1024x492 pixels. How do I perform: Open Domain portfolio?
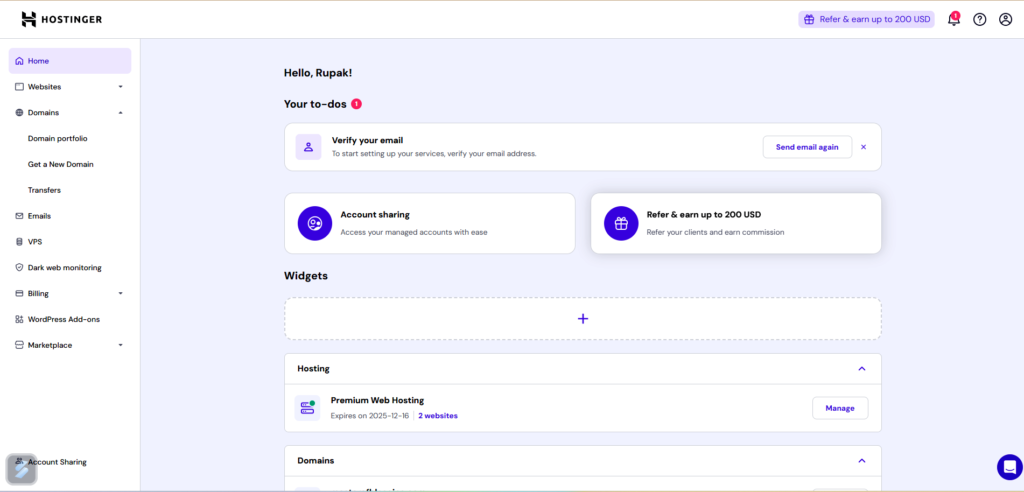coord(57,139)
